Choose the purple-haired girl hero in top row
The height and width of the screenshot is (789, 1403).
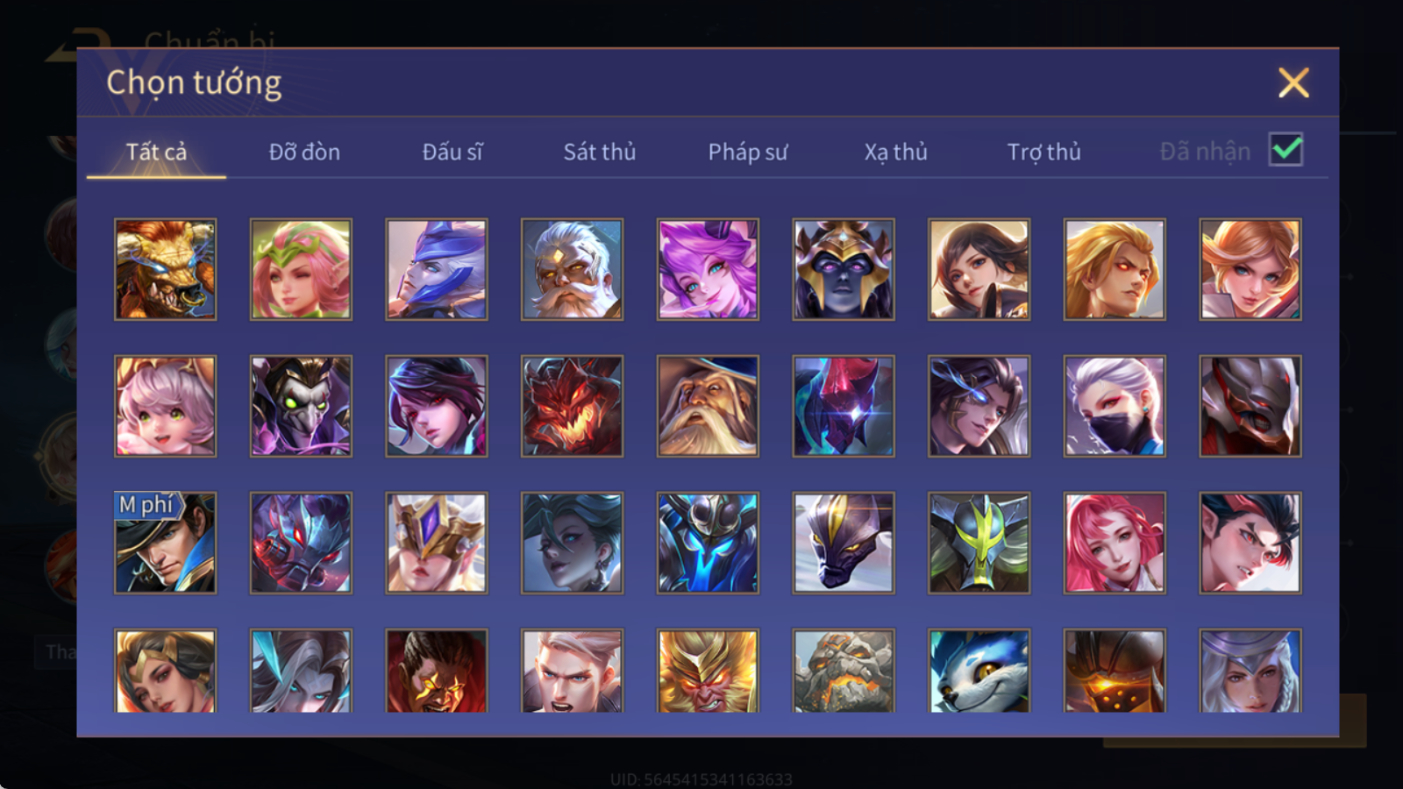click(x=708, y=269)
